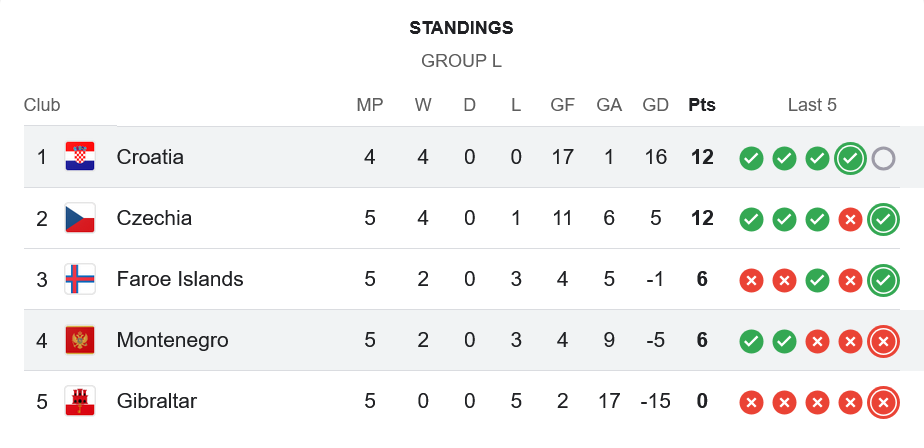924x448 pixels.
Task: Open the Montenegro team name
Action: 172,340
